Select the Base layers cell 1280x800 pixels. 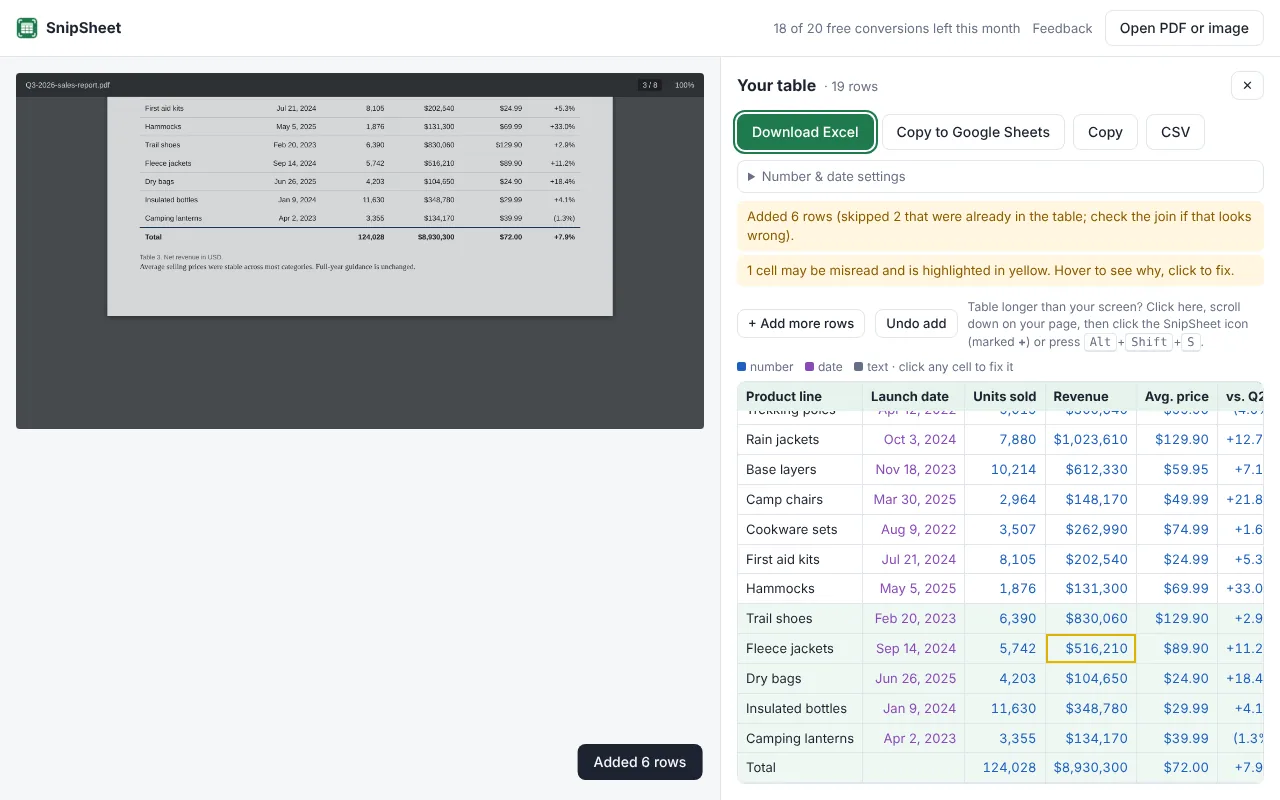800,469
